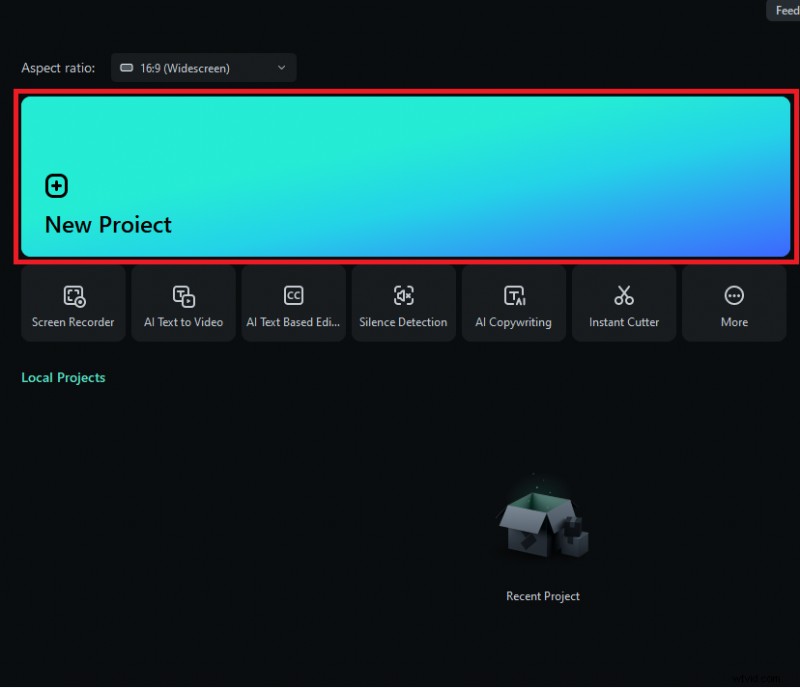Click the "Instant Cutter" text label
800x688 pixels.
(x=624, y=322)
